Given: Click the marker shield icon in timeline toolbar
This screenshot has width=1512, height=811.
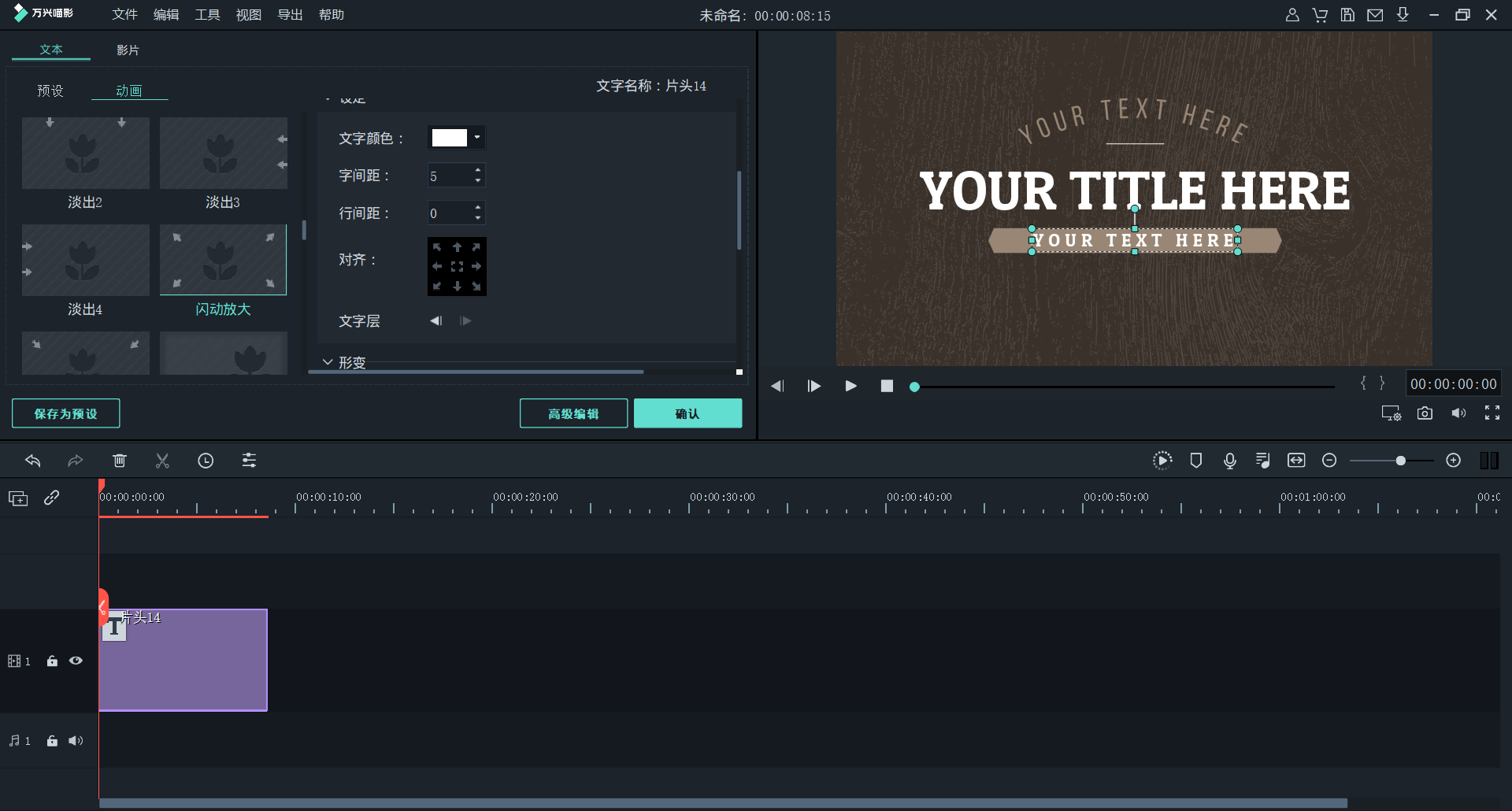Looking at the screenshot, I should pos(1195,461).
